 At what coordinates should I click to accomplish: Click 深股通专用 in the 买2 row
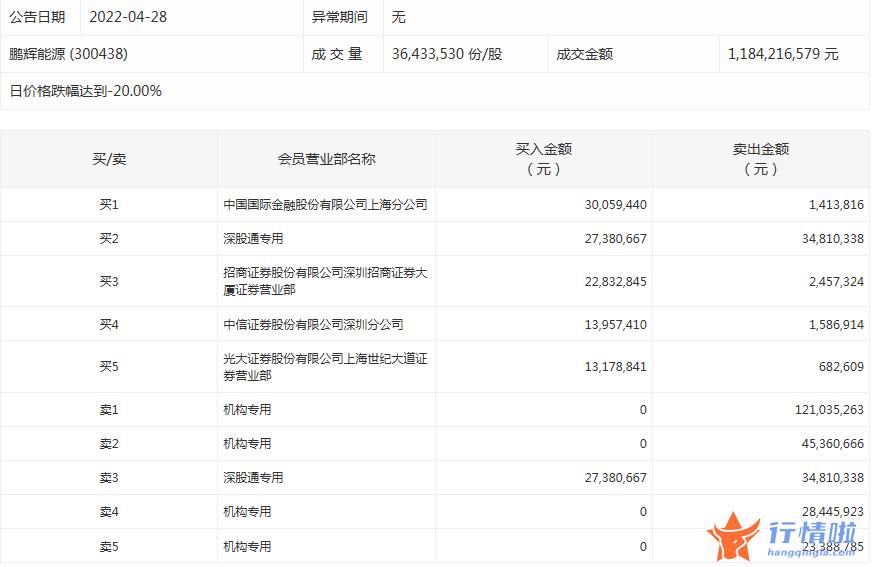point(253,238)
